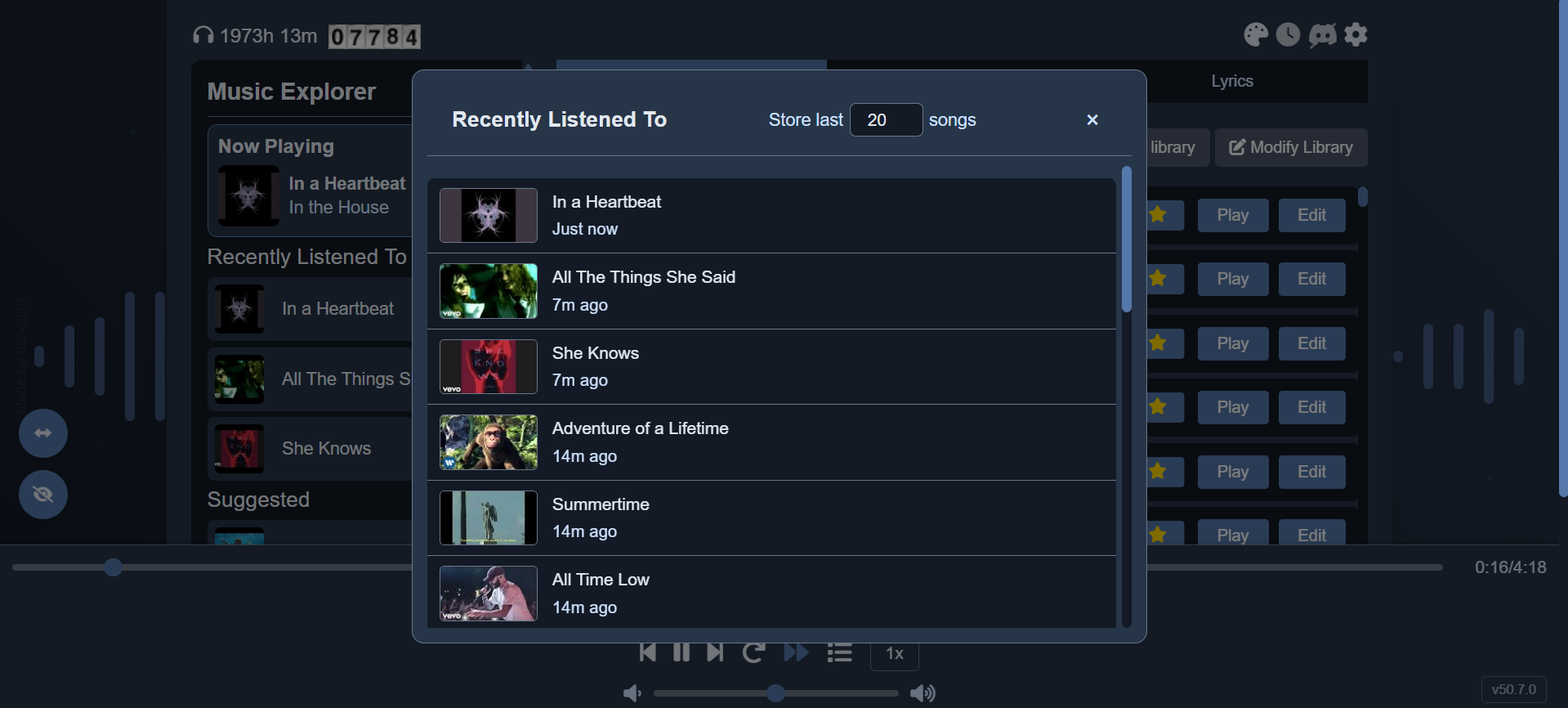
Task: Mute using the low-volume speaker icon
Action: [632, 693]
